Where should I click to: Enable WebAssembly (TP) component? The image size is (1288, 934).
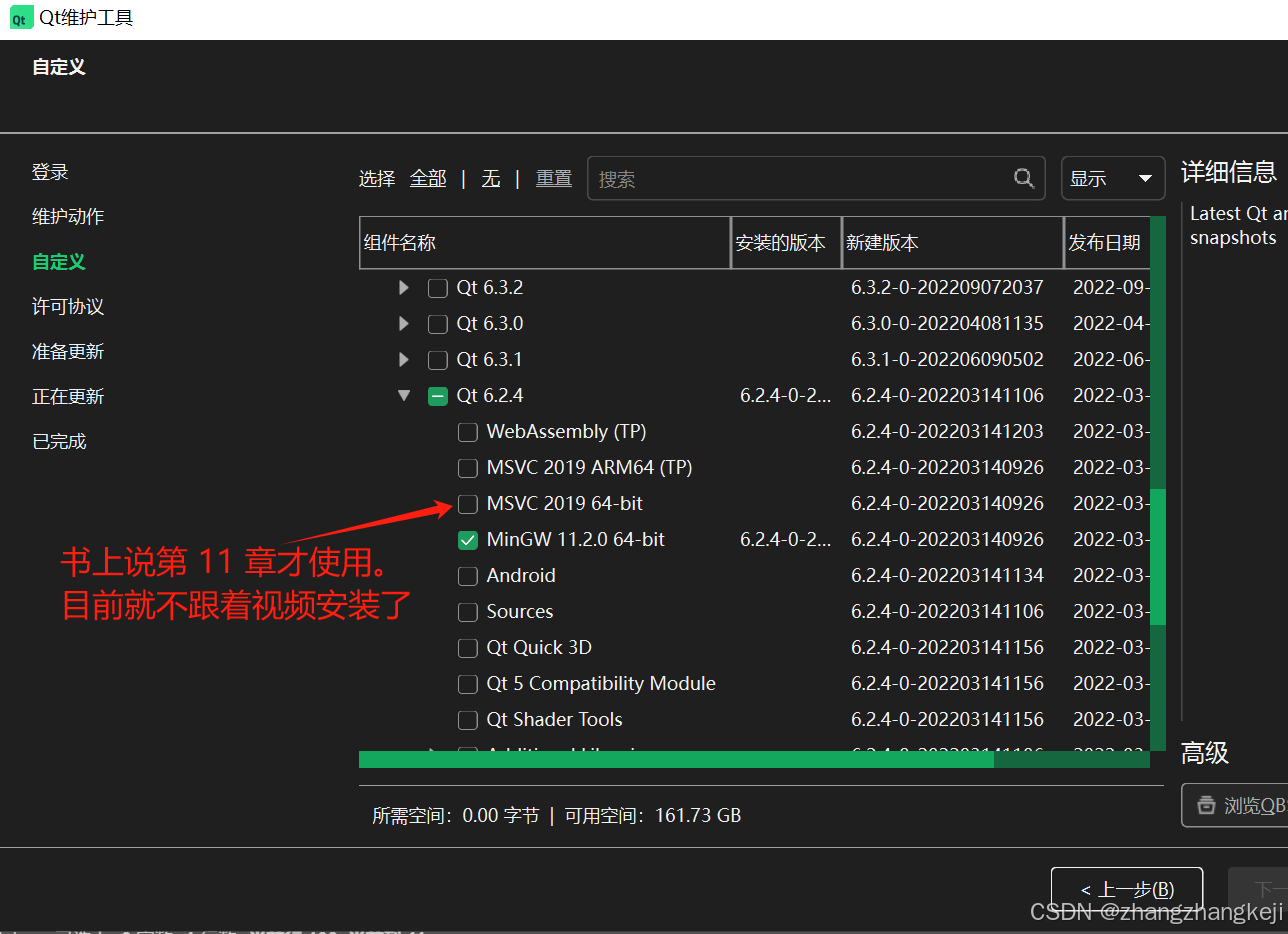coord(467,432)
